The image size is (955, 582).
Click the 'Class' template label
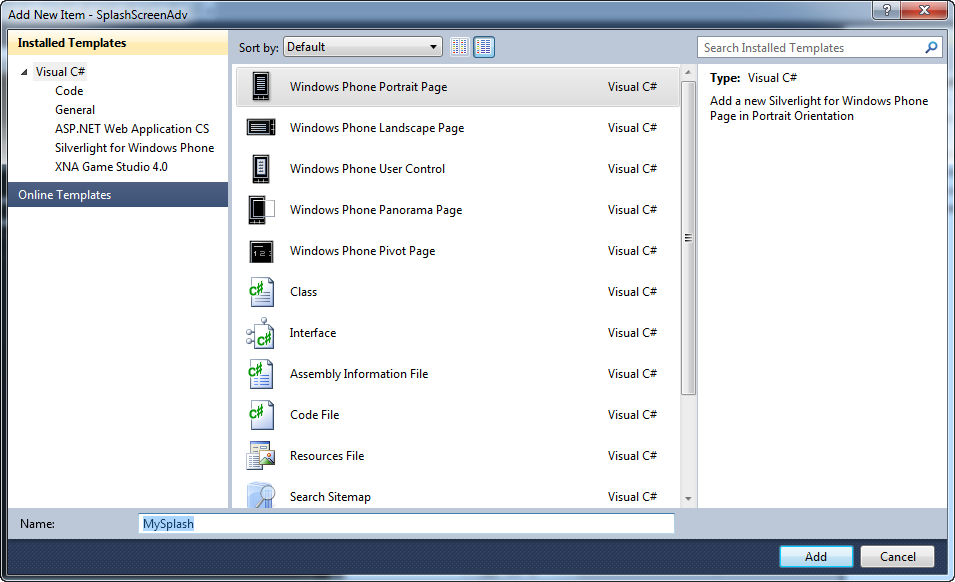pos(303,292)
